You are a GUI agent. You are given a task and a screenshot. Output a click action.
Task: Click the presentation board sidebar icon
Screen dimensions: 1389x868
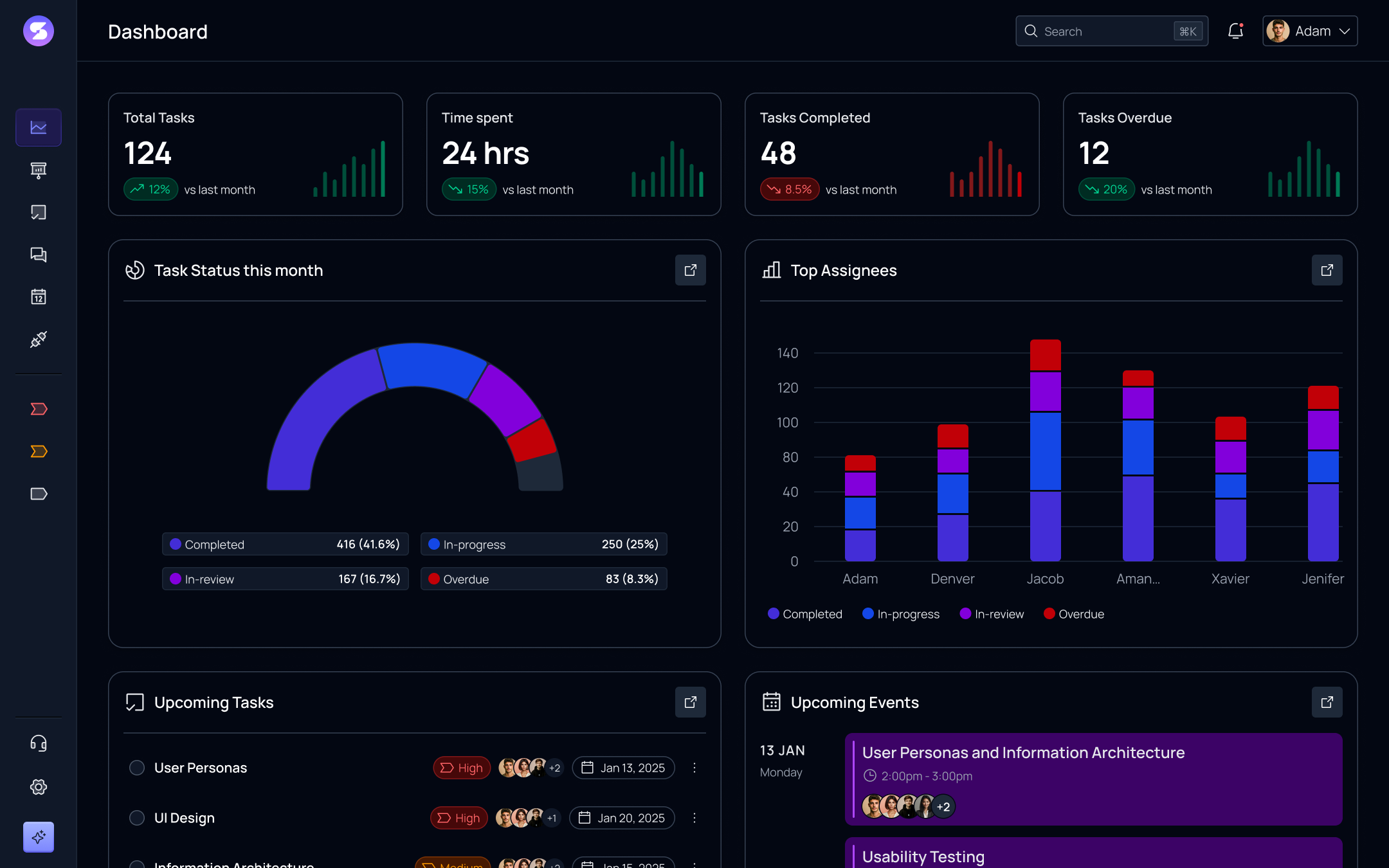pyautogui.click(x=39, y=170)
